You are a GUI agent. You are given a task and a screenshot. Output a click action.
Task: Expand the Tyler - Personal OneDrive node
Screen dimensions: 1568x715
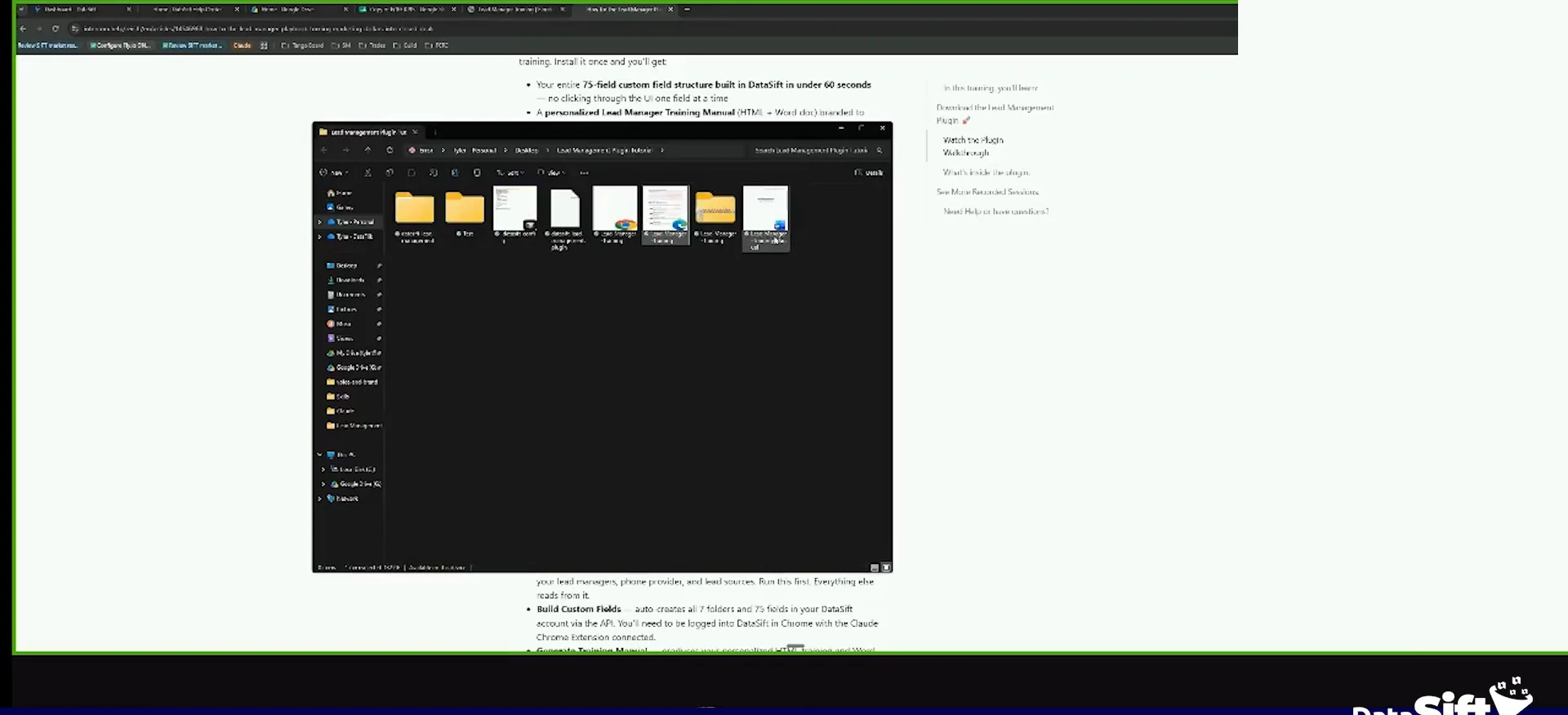(x=319, y=222)
